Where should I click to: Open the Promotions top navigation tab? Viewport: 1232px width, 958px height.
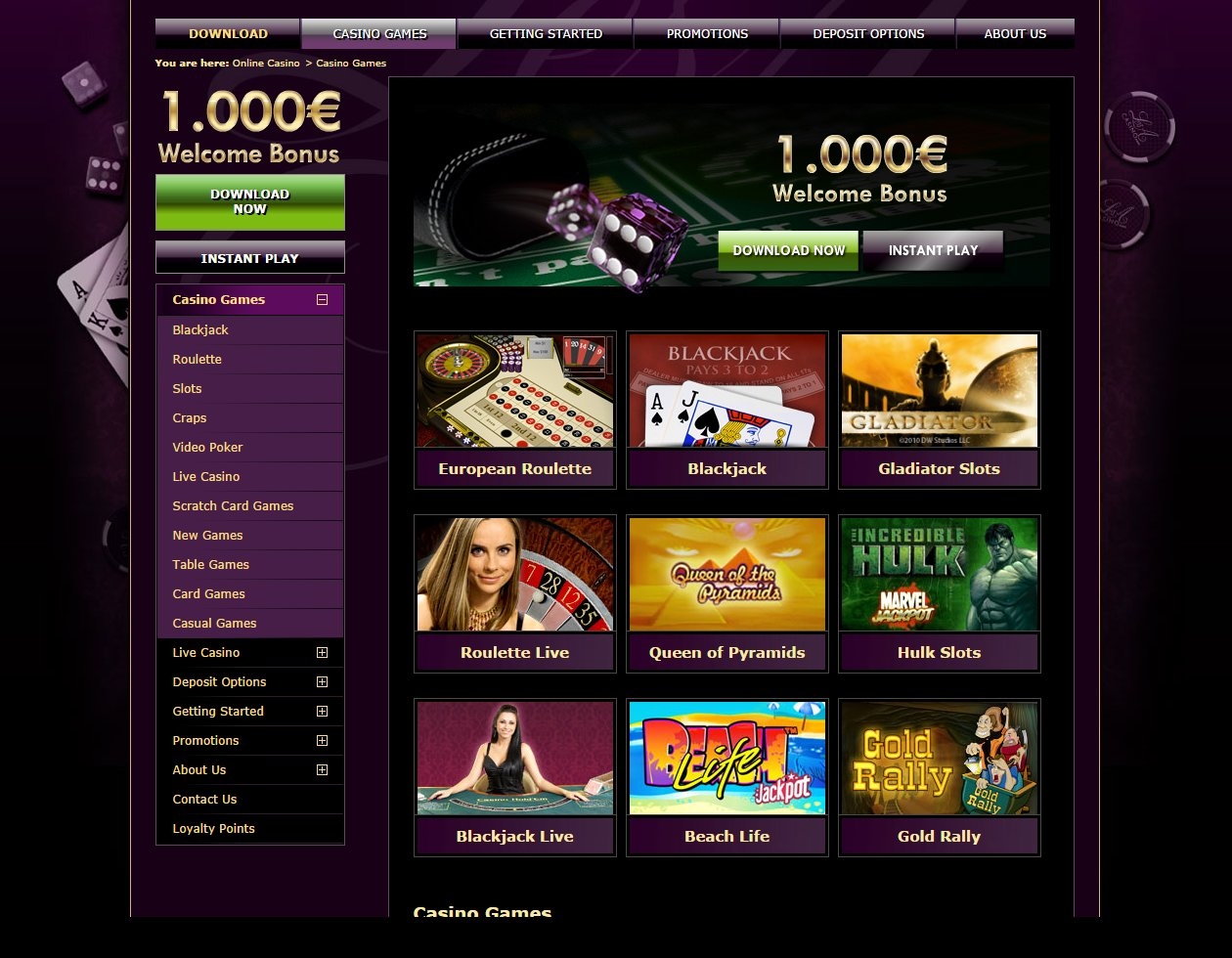(x=707, y=33)
